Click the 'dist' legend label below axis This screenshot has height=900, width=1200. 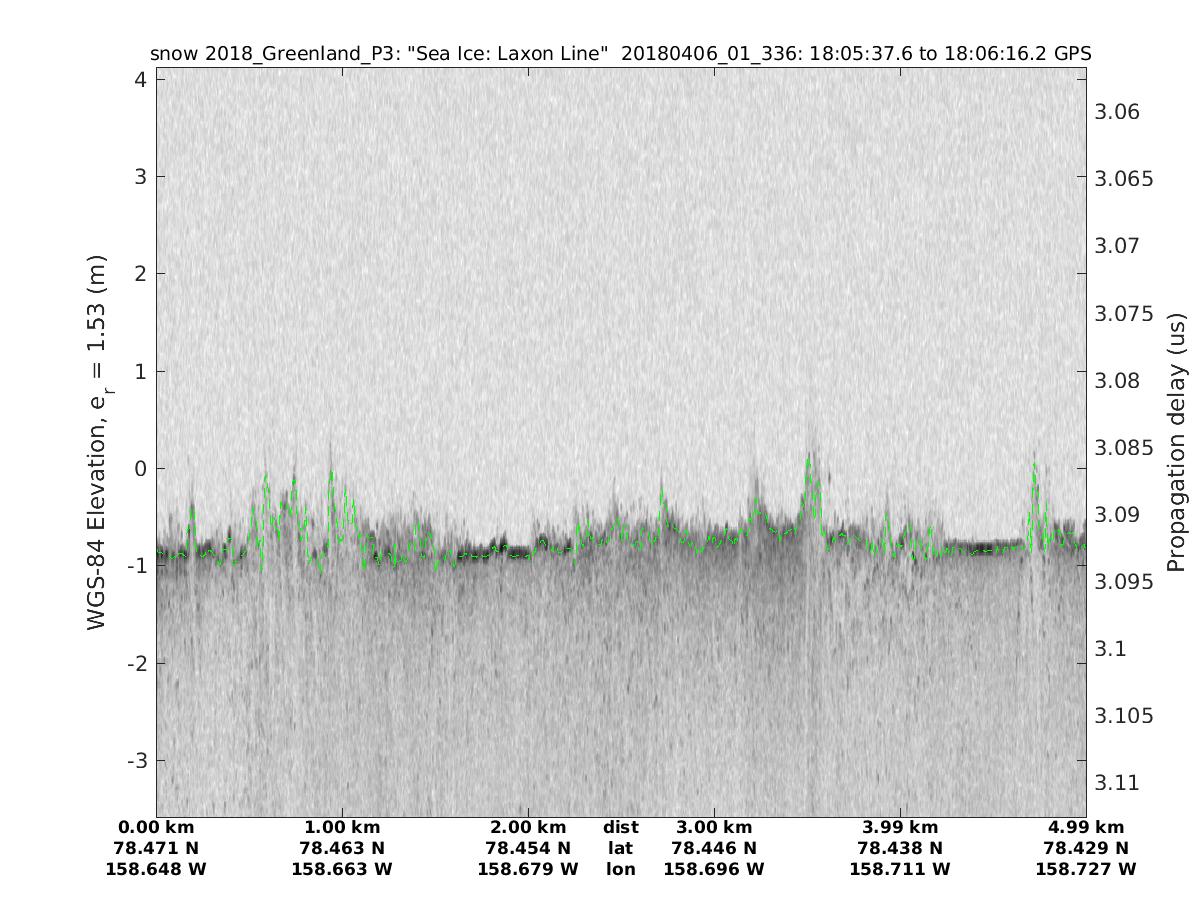click(x=620, y=827)
